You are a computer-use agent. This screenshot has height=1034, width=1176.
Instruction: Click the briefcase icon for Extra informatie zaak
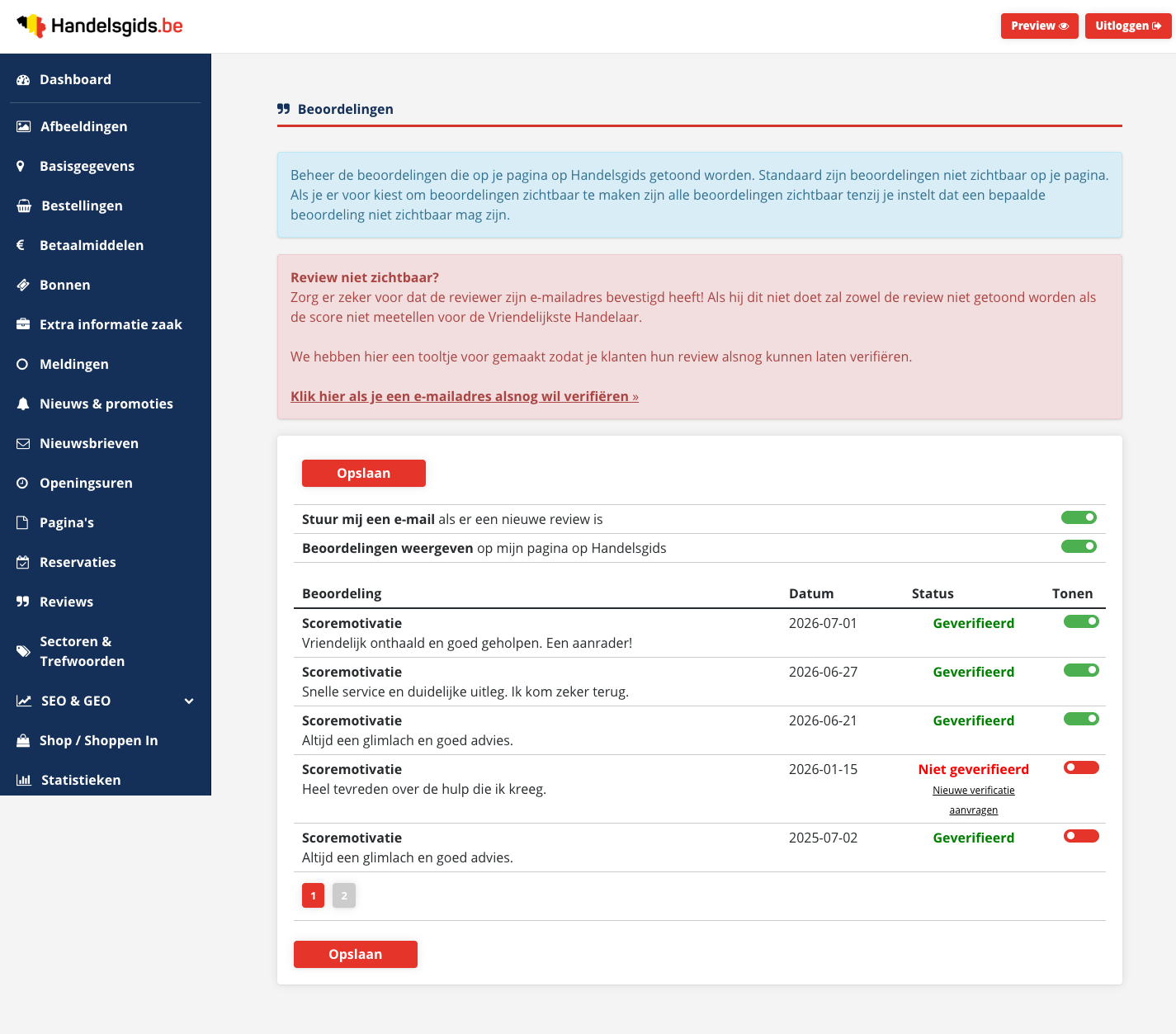(23, 325)
